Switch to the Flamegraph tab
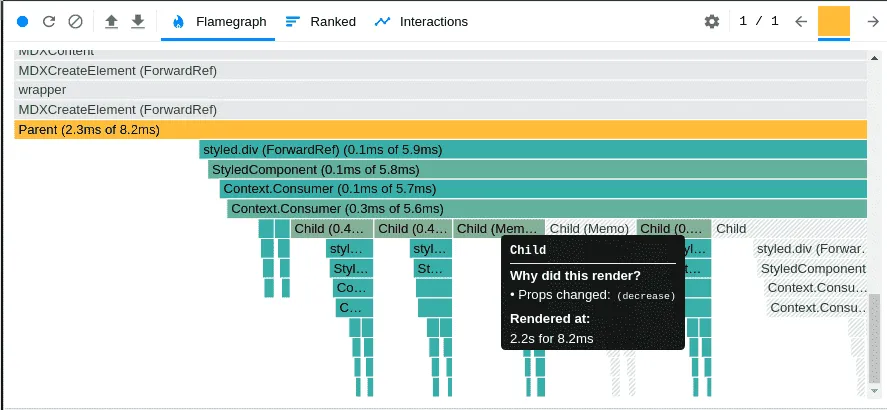Image resolution: width=887 pixels, height=410 pixels. pos(218,21)
